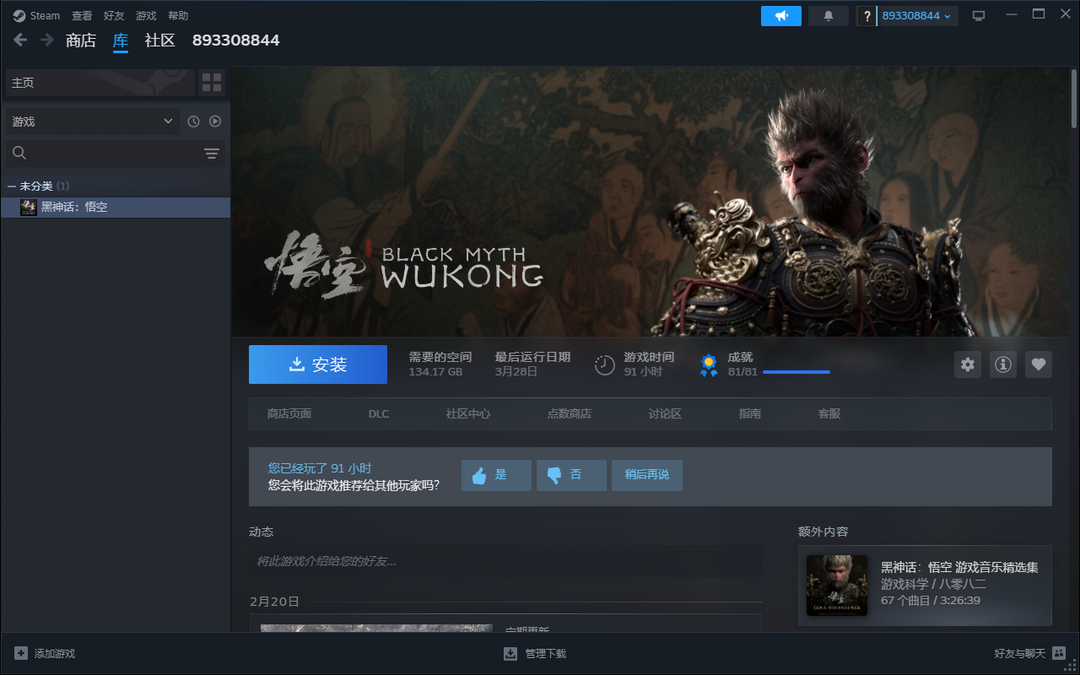Screen dimensions: 1080x675
Task: Add game to favorites heart icon
Action: tap(1038, 364)
